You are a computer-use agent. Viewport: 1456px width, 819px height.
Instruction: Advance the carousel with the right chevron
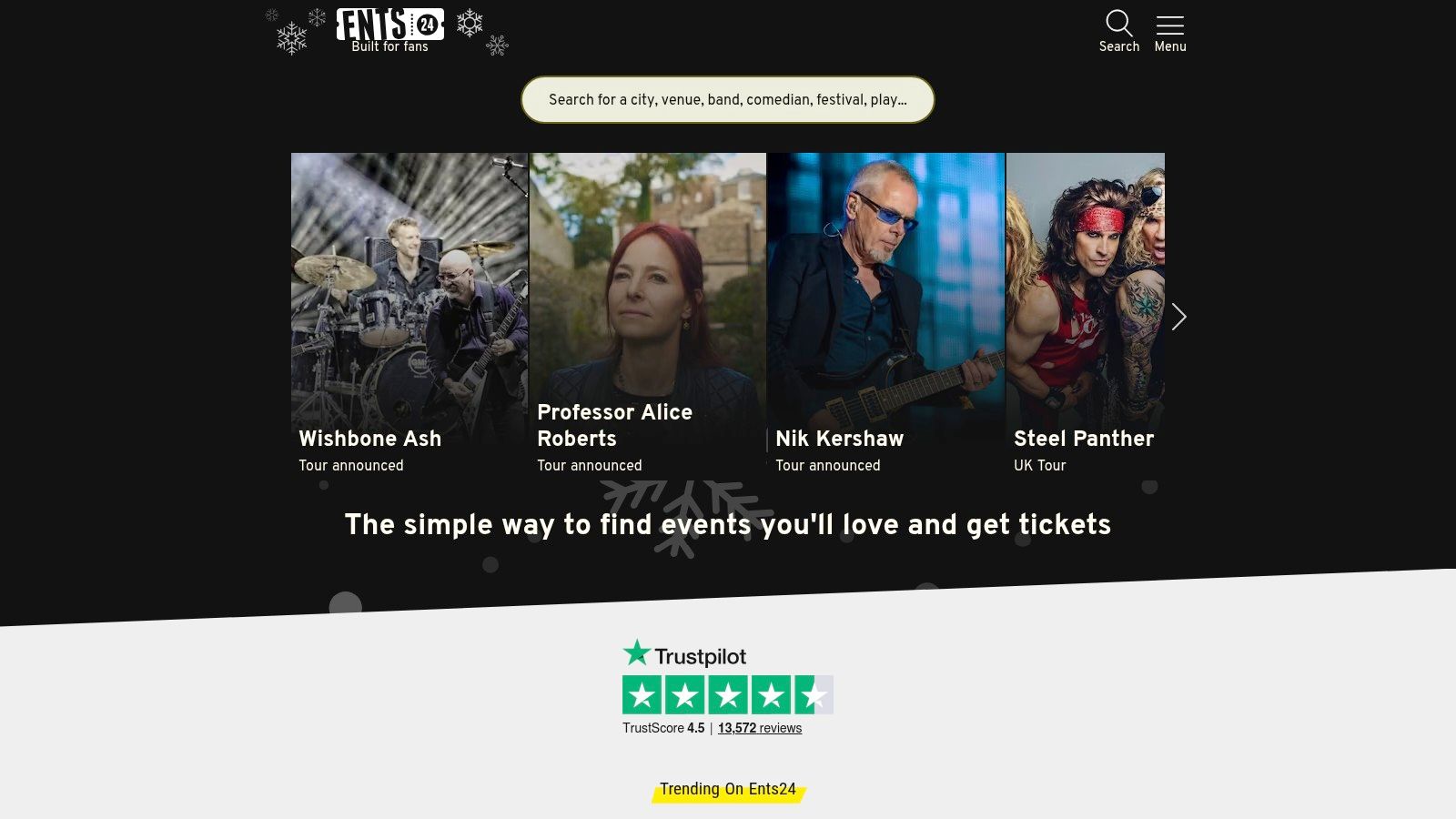coord(1178,317)
